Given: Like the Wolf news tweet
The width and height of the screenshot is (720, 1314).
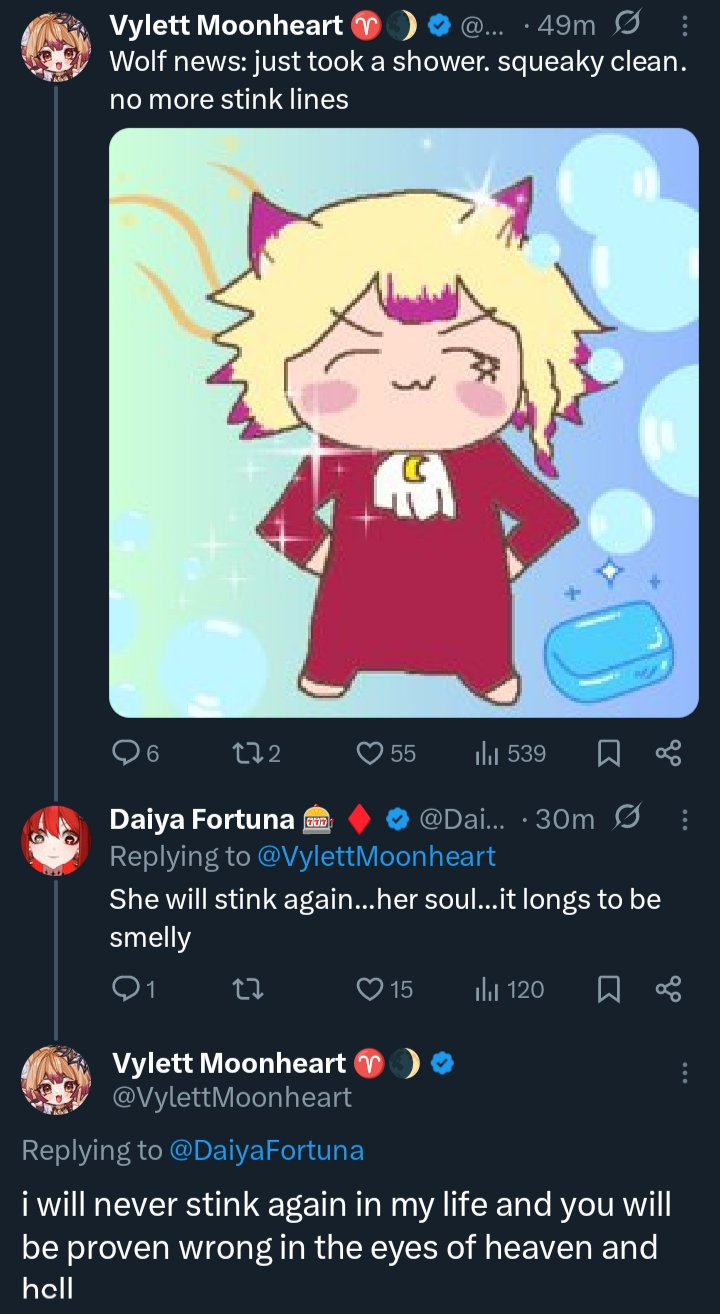Looking at the screenshot, I should [x=372, y=753].
